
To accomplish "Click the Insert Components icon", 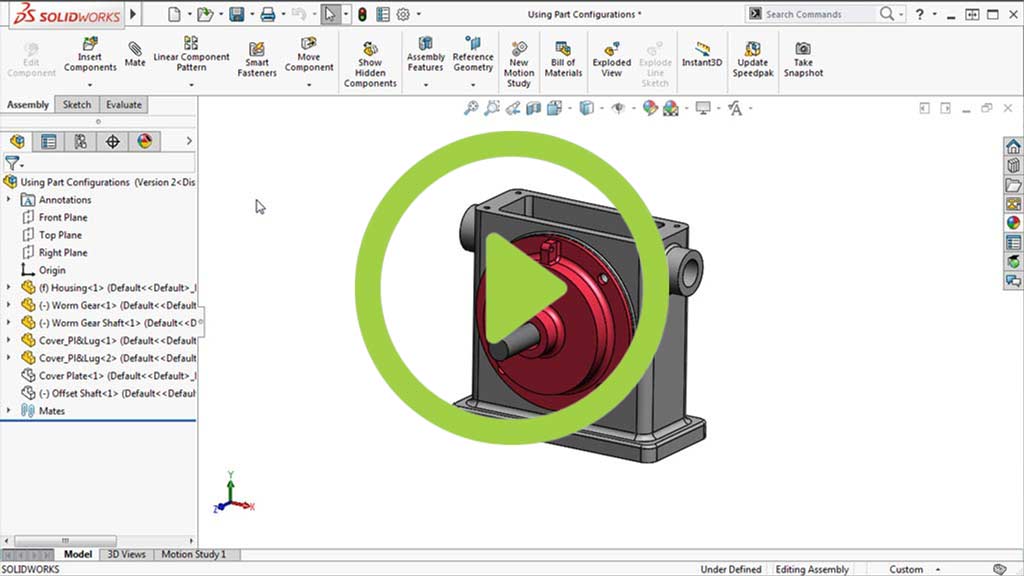I will point(90,45).
